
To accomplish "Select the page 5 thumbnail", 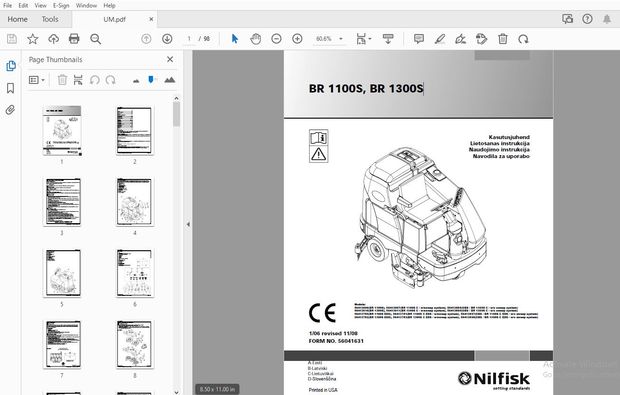I will pyautogui.click(x=63, y=273).
